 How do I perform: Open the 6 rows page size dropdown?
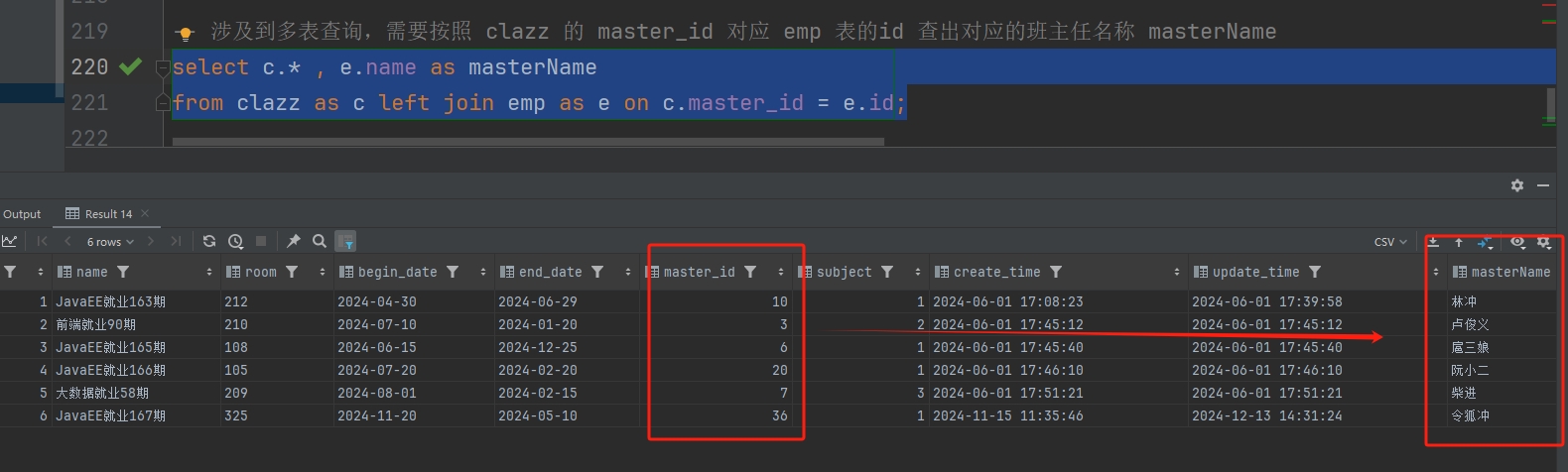point(109,242)
